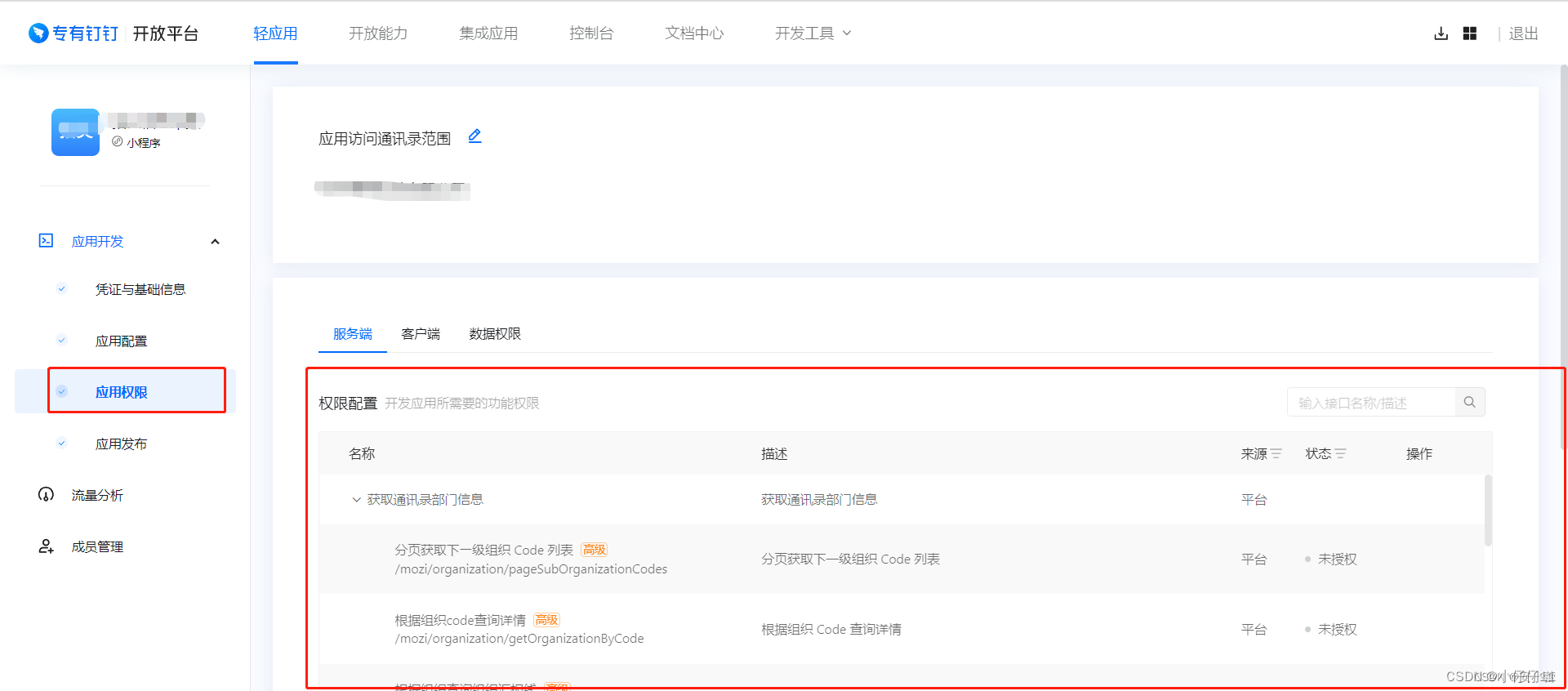This screenshot has width=1568, height=691.
Task: Collapse the 应用开发 sidebar section
Action: [215, 241]
